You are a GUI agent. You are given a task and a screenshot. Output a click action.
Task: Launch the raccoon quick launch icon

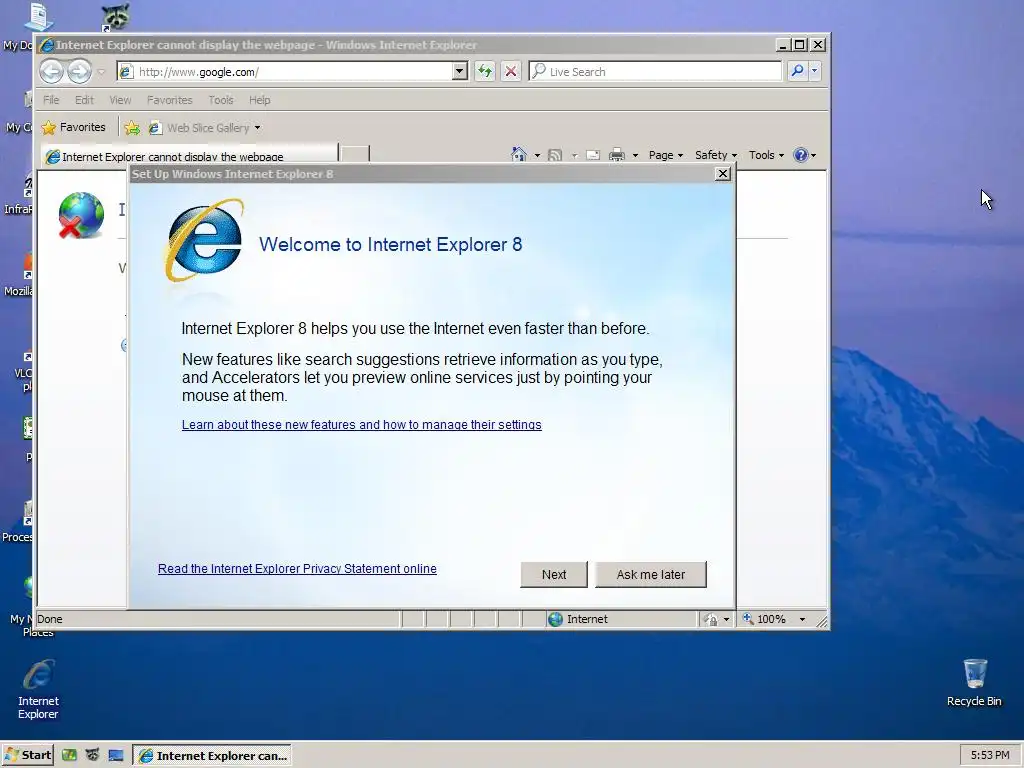[92, 755]
